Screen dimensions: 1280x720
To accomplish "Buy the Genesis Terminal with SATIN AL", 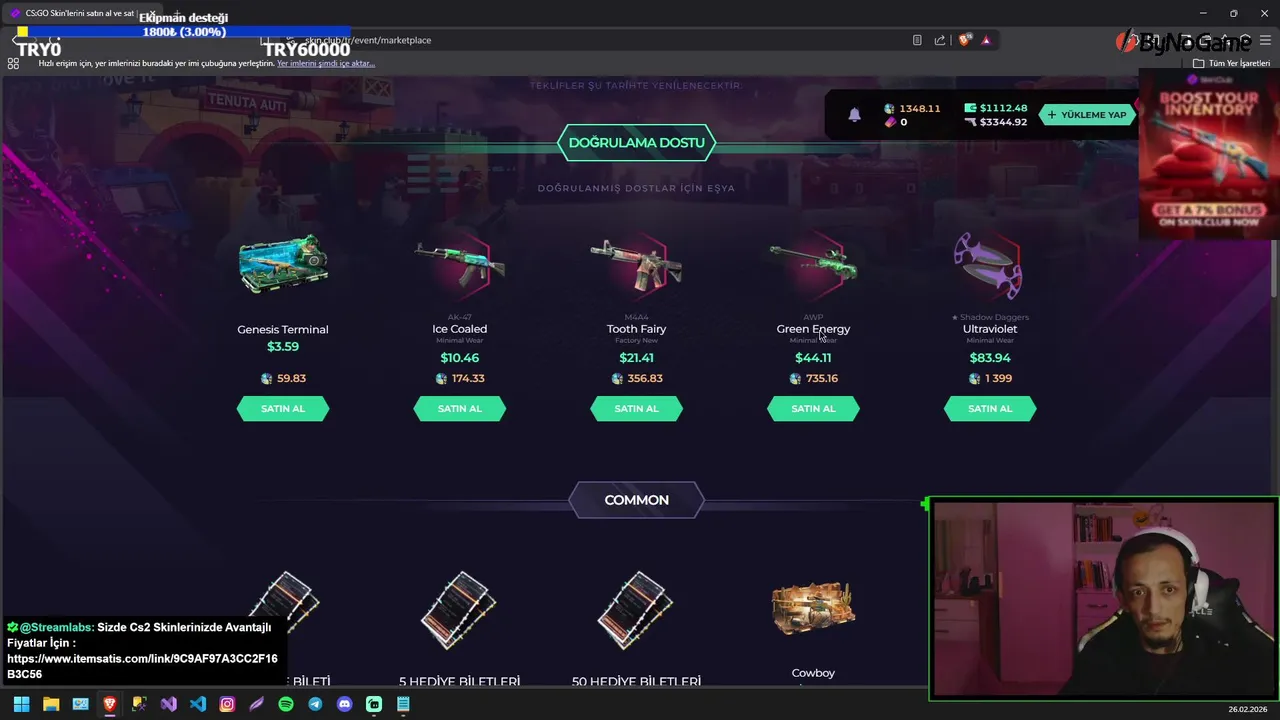I will [x=283, y=408].
